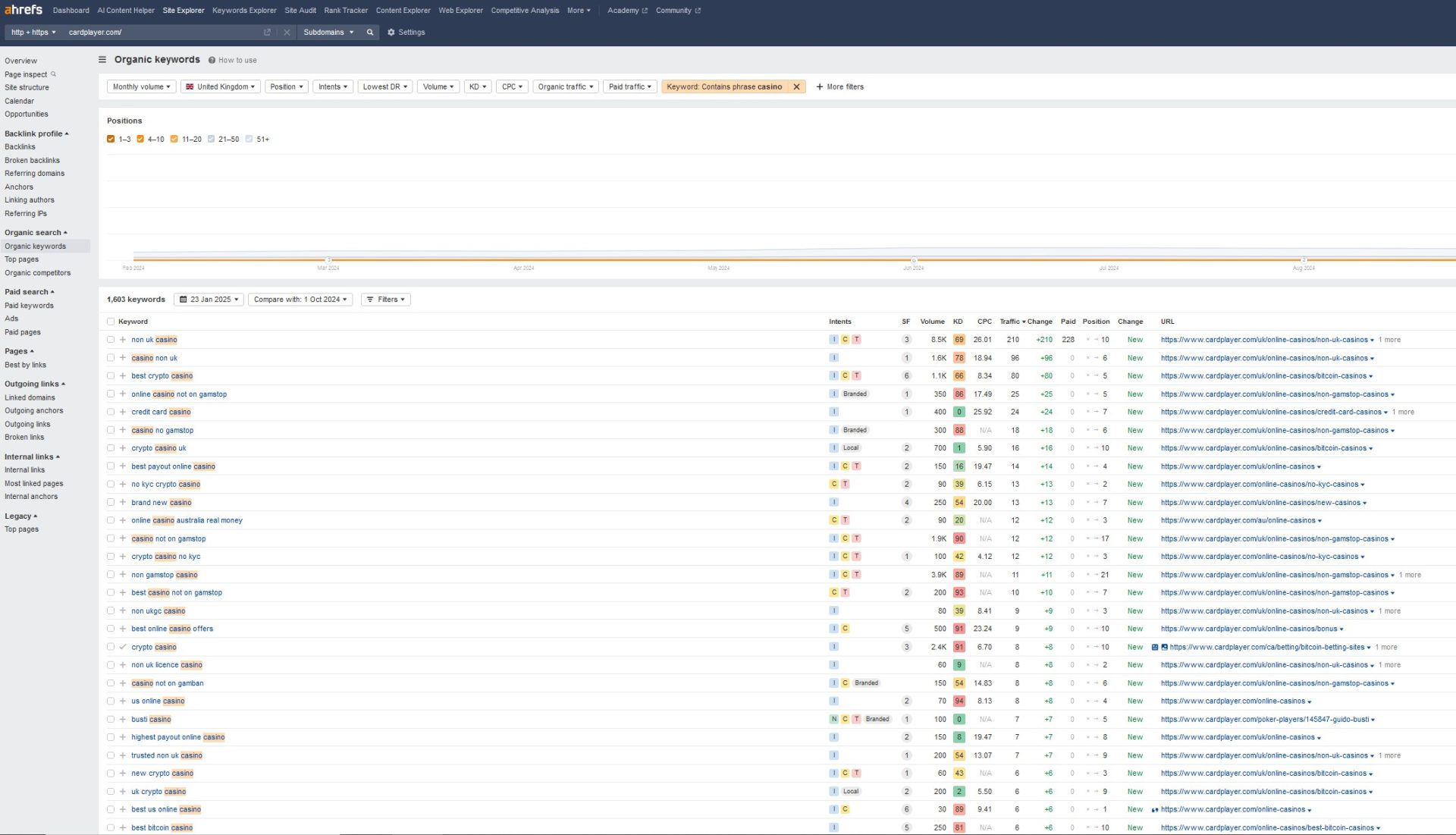The width and height of the screenshot is (1456, 835).
Task: Click calendar icon on 23 Jan 2025 date
Action: pos(184,300)
